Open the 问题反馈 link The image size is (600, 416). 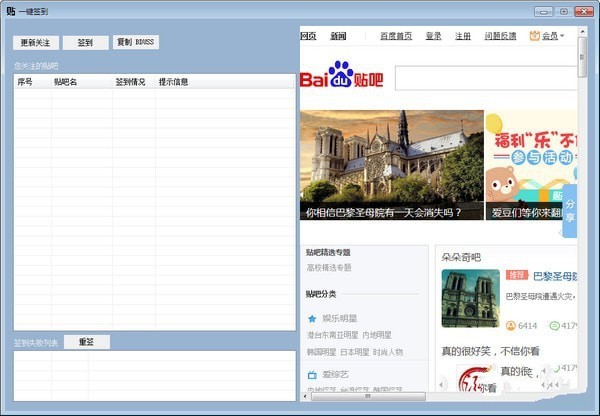click(x=501, y=36)
